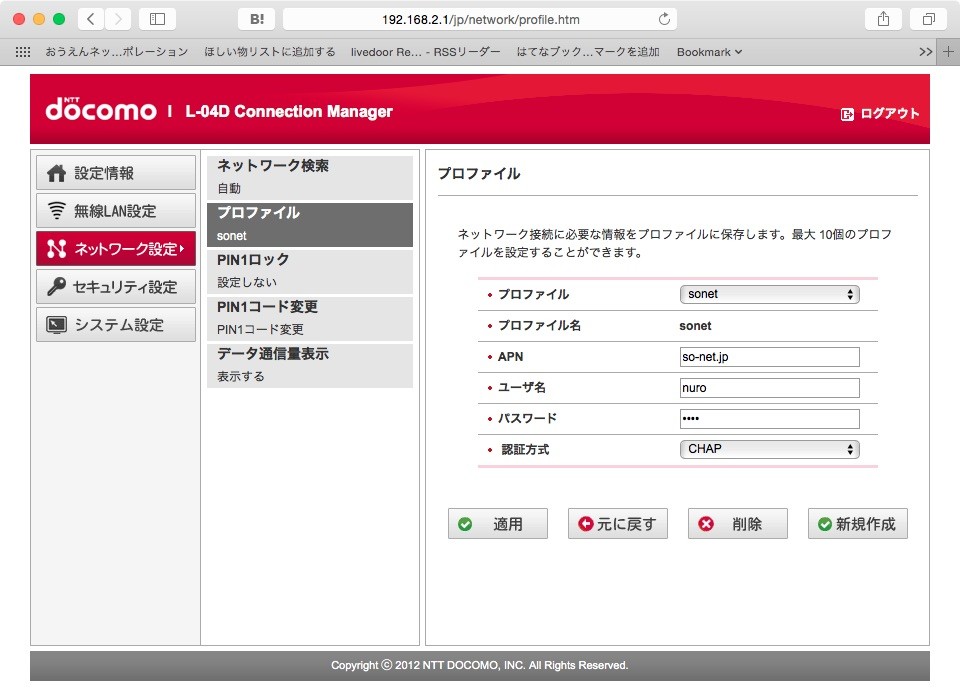This screenshot has width=960, height=700.
Task: Click the key icon beside セキュリティ設定
Action: [56, 287]
